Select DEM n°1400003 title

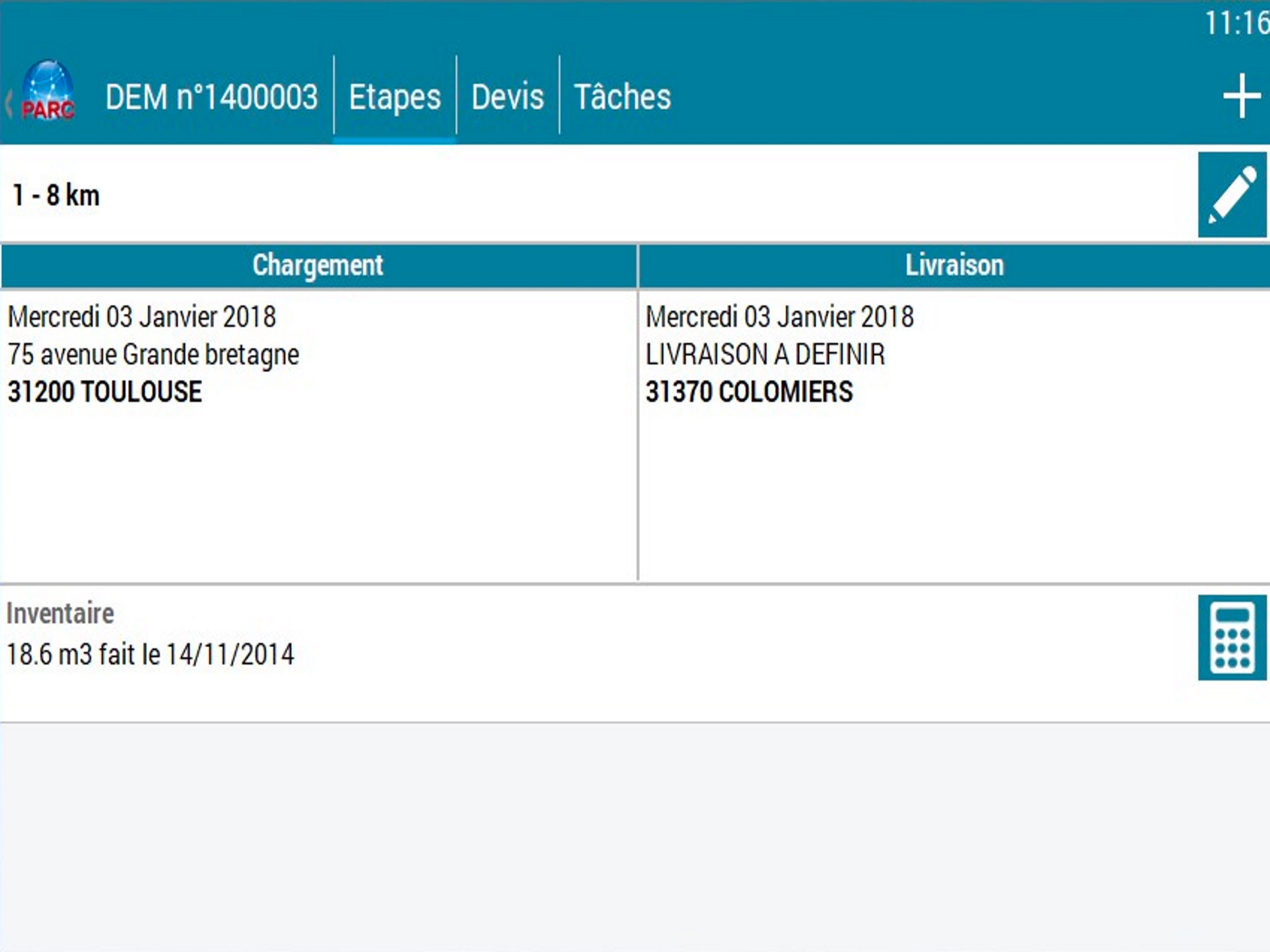(212, 97)
